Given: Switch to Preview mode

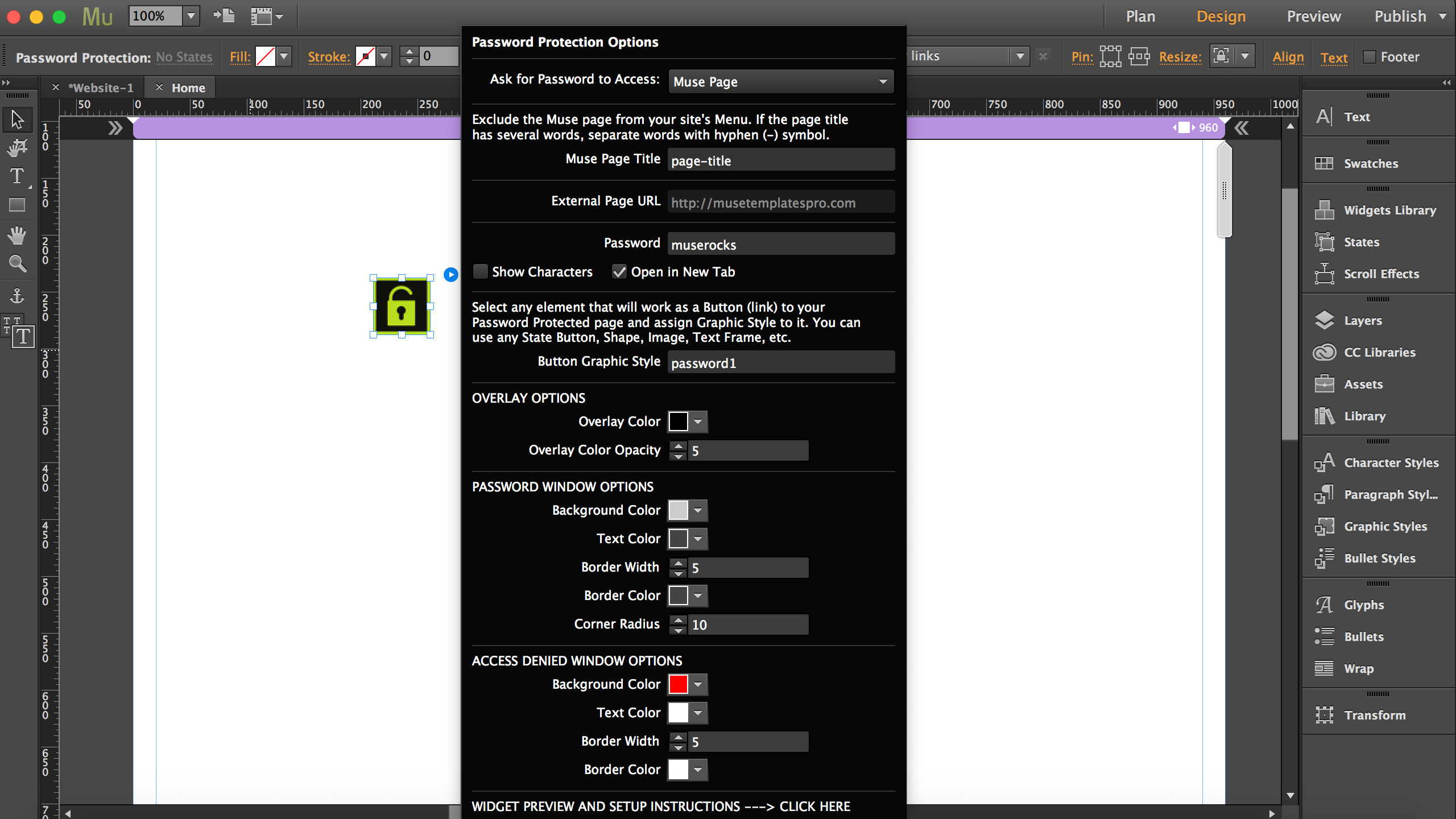Looking at the screenshot, I should pyautogui.click(x=1313, y=16).
